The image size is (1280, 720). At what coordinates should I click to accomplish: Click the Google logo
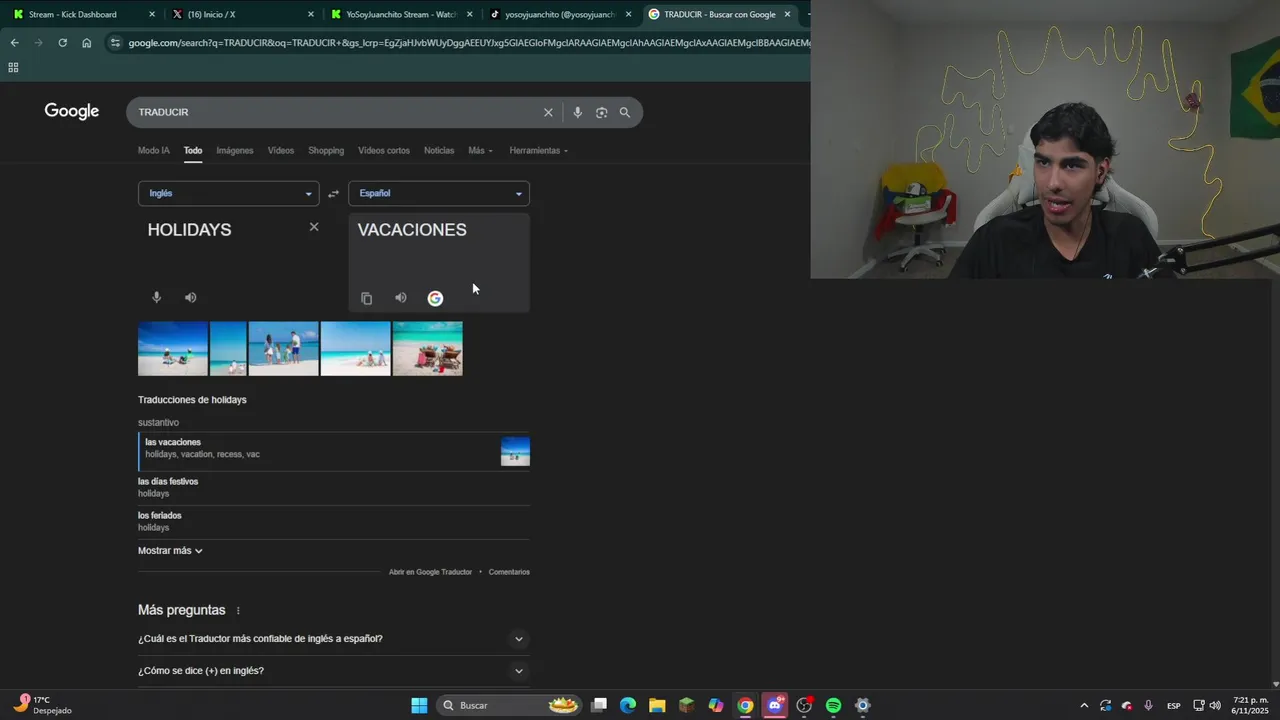[x=72, y=112]
